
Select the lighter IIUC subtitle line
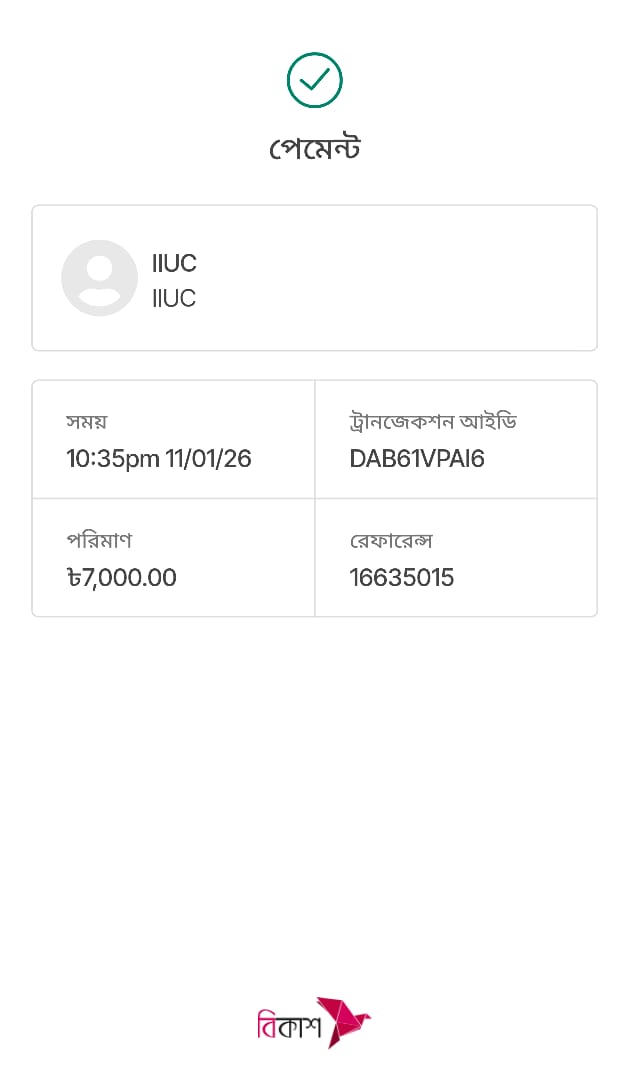[x=174, y=299]
